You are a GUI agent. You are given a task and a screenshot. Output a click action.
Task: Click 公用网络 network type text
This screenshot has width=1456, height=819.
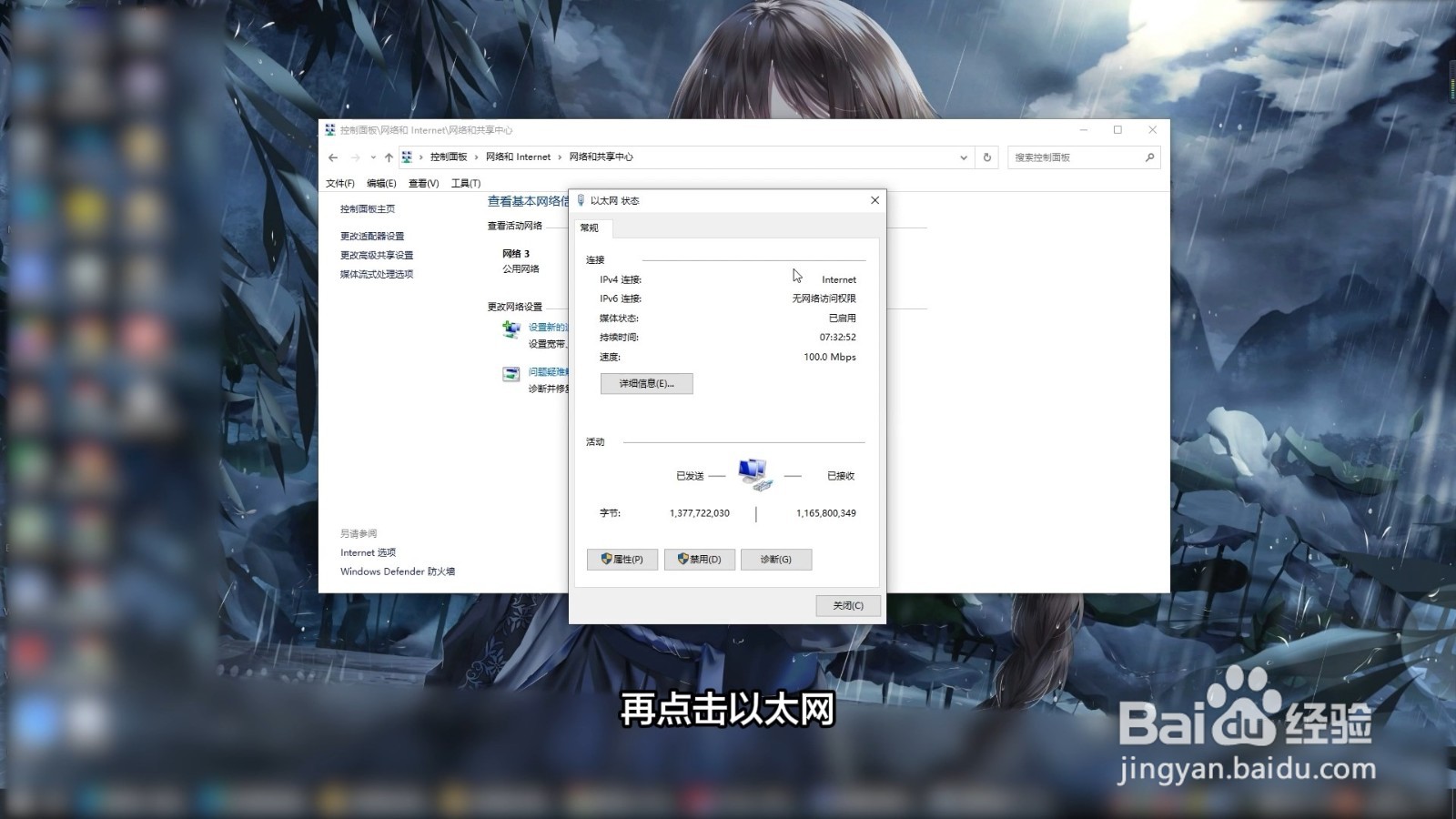point(521,269)
